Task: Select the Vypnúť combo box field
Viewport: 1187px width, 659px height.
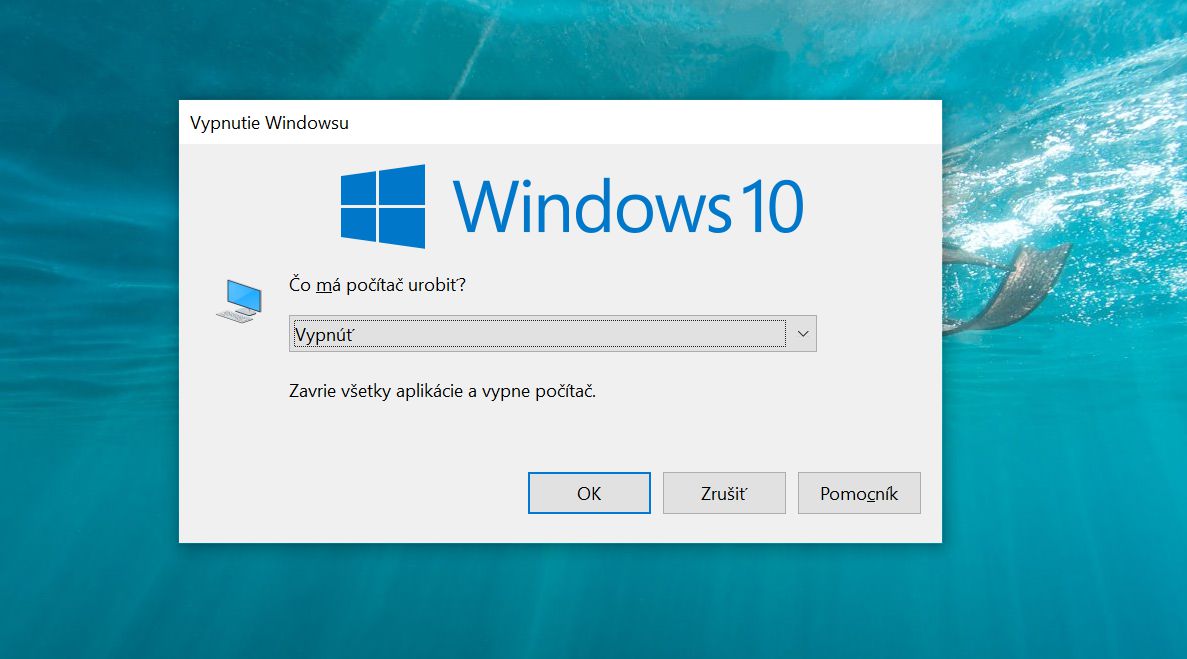Action: 553,334
